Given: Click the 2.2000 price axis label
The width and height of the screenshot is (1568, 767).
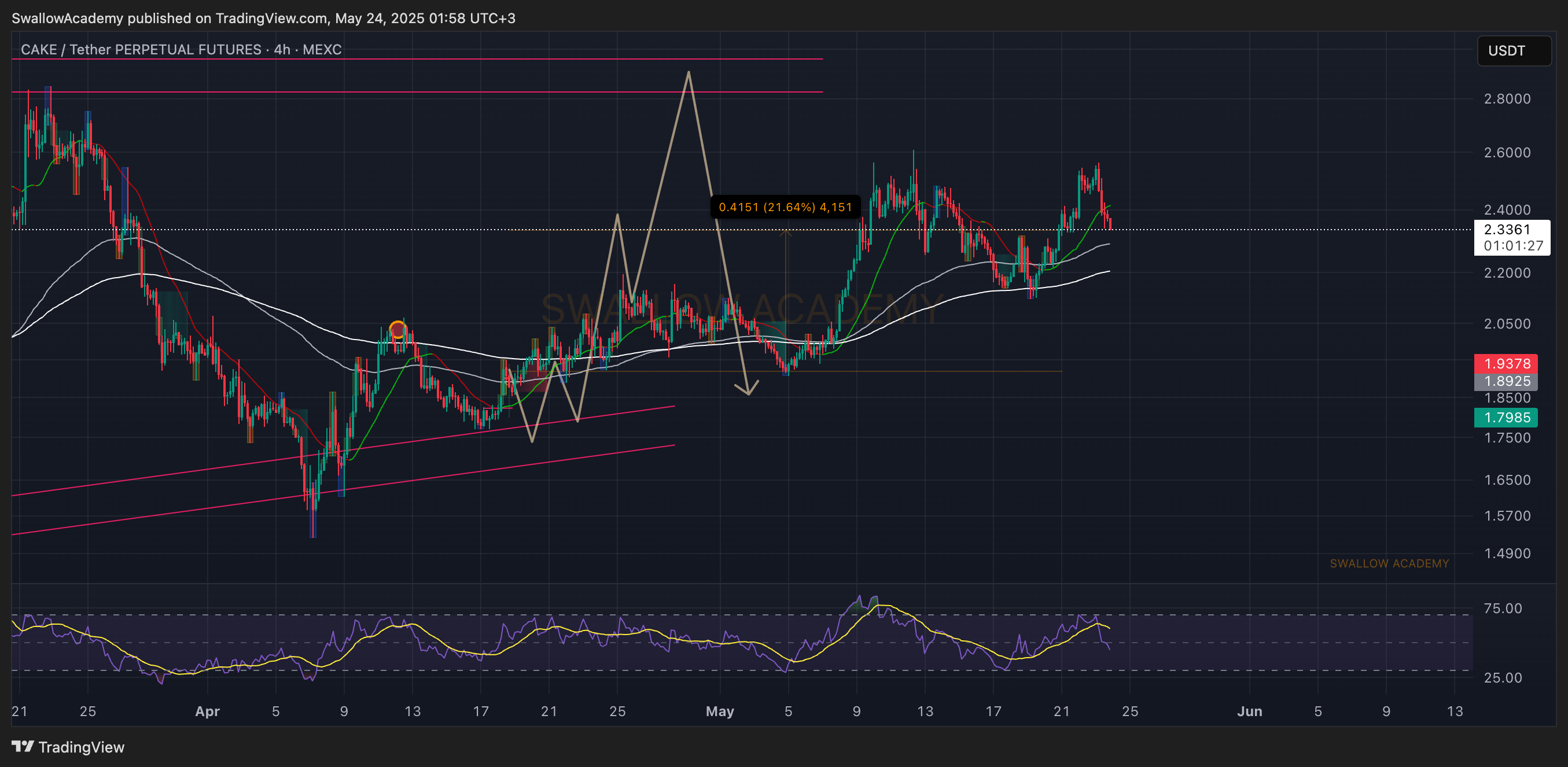Looking at the screenshot, I should [x=1507, y=272].
